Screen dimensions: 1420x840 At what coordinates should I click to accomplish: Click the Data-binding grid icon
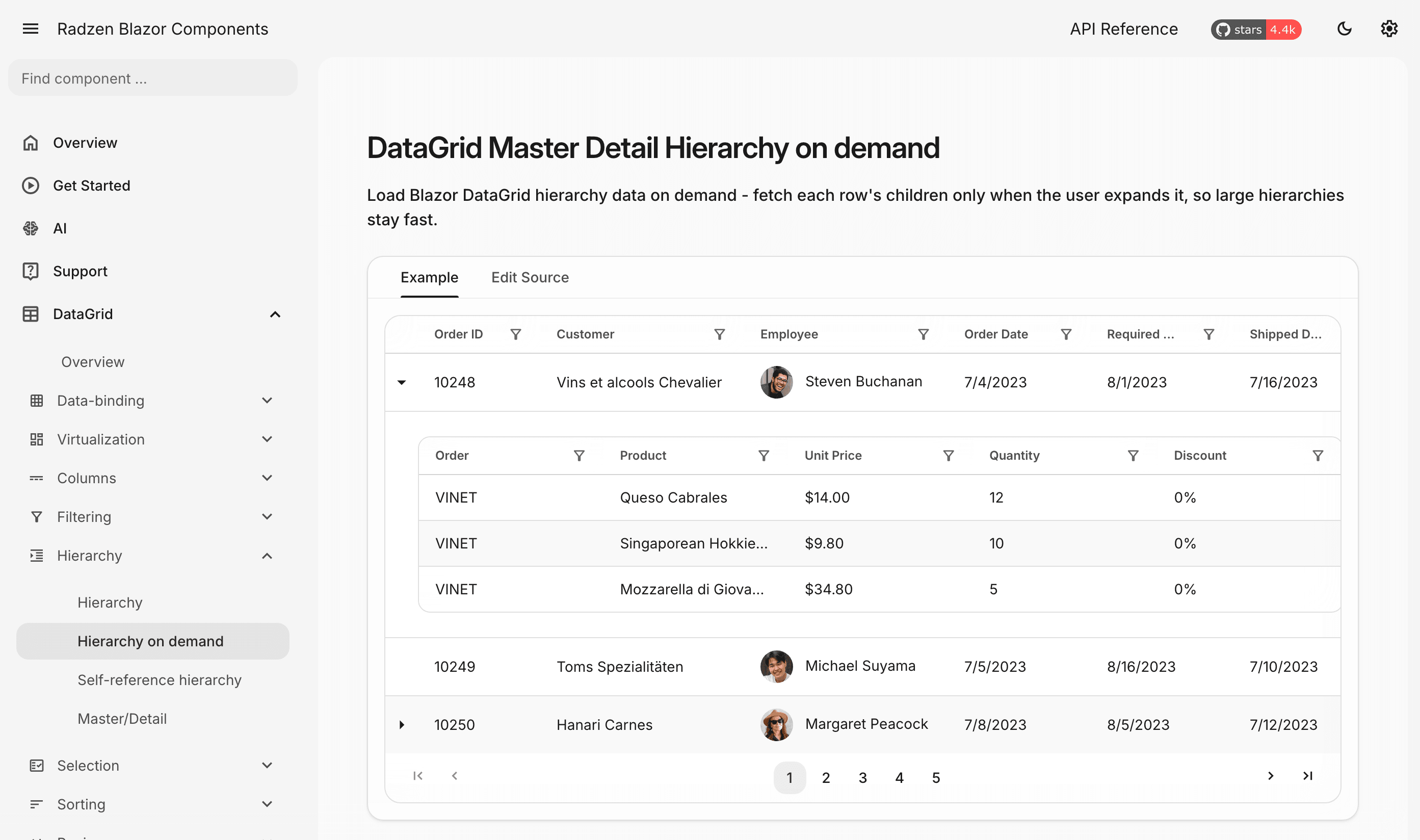pyautogui.click(x=37, y=401)
